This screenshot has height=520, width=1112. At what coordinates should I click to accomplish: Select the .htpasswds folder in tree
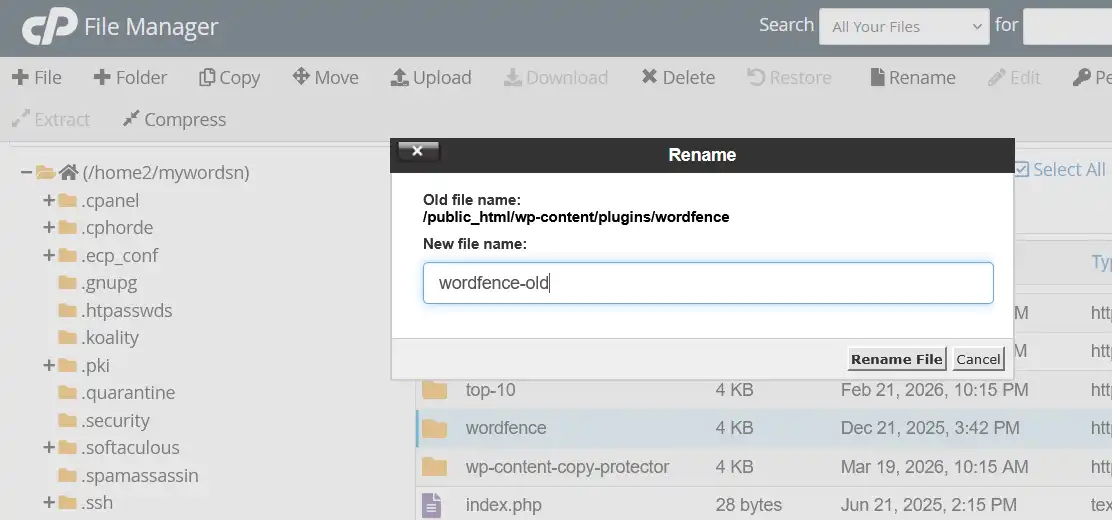coord(126,311)
